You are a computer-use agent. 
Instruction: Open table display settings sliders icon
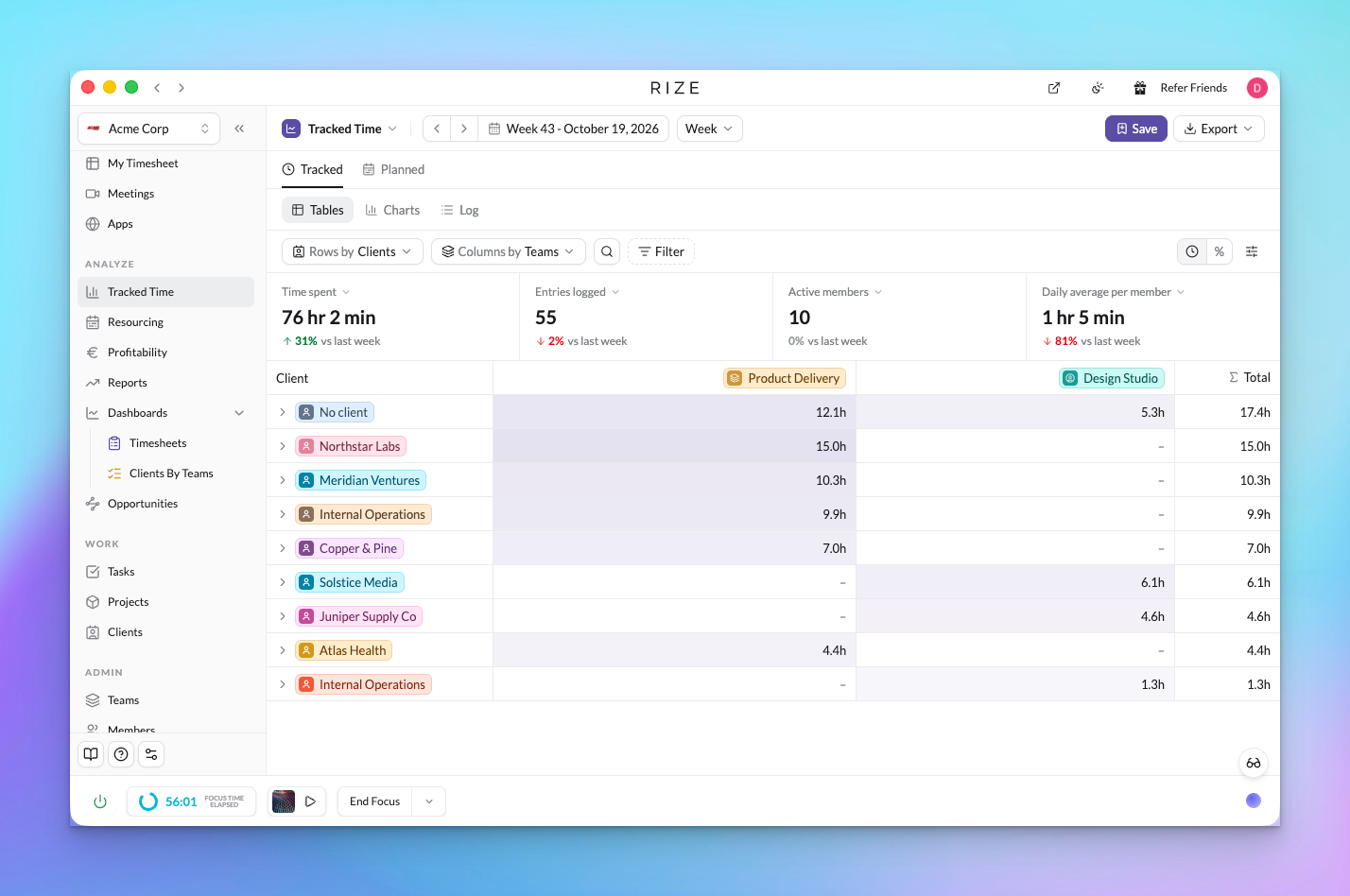[1252, 251]
